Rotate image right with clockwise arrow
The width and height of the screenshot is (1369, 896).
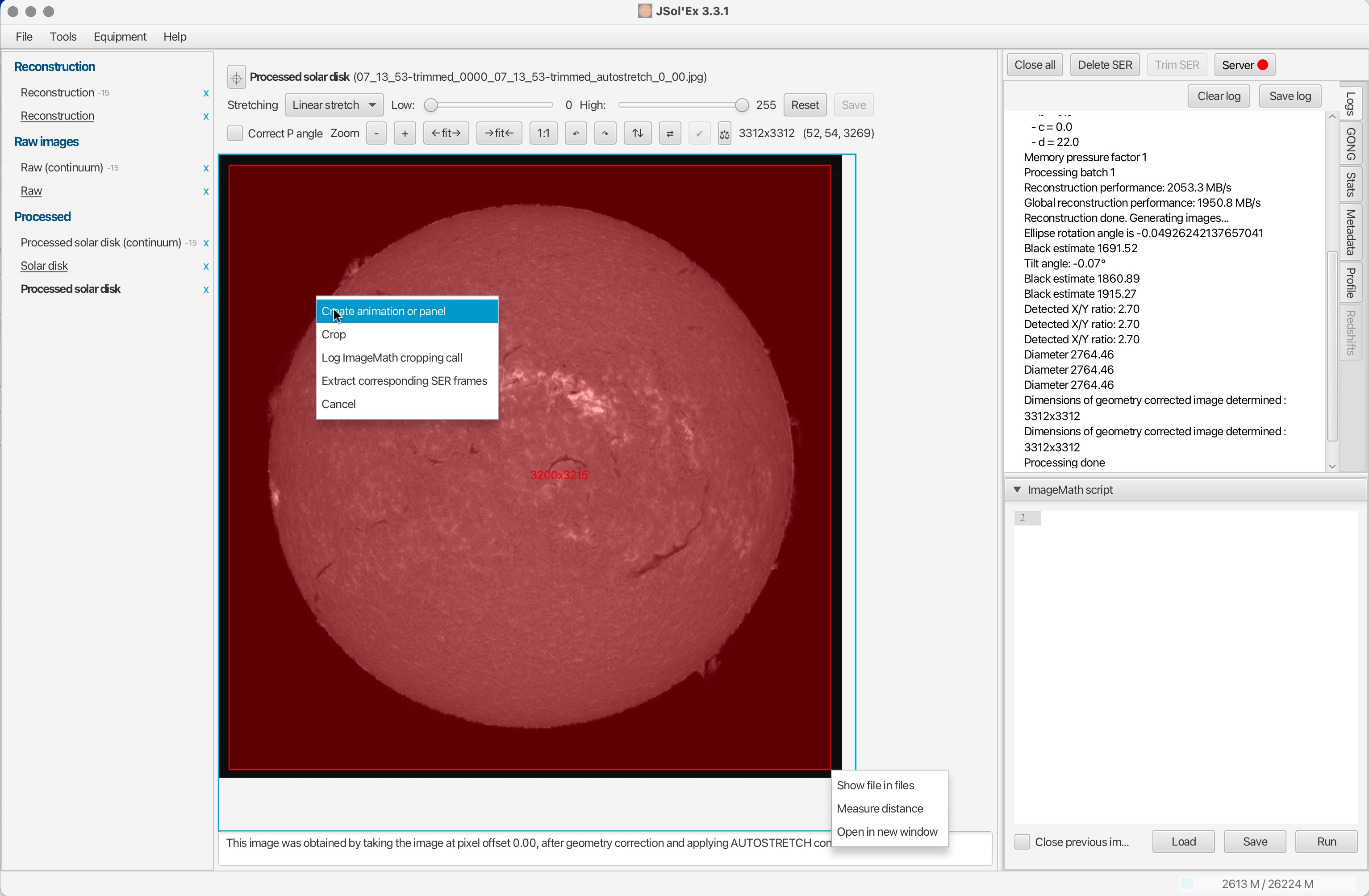click(605, 133)
